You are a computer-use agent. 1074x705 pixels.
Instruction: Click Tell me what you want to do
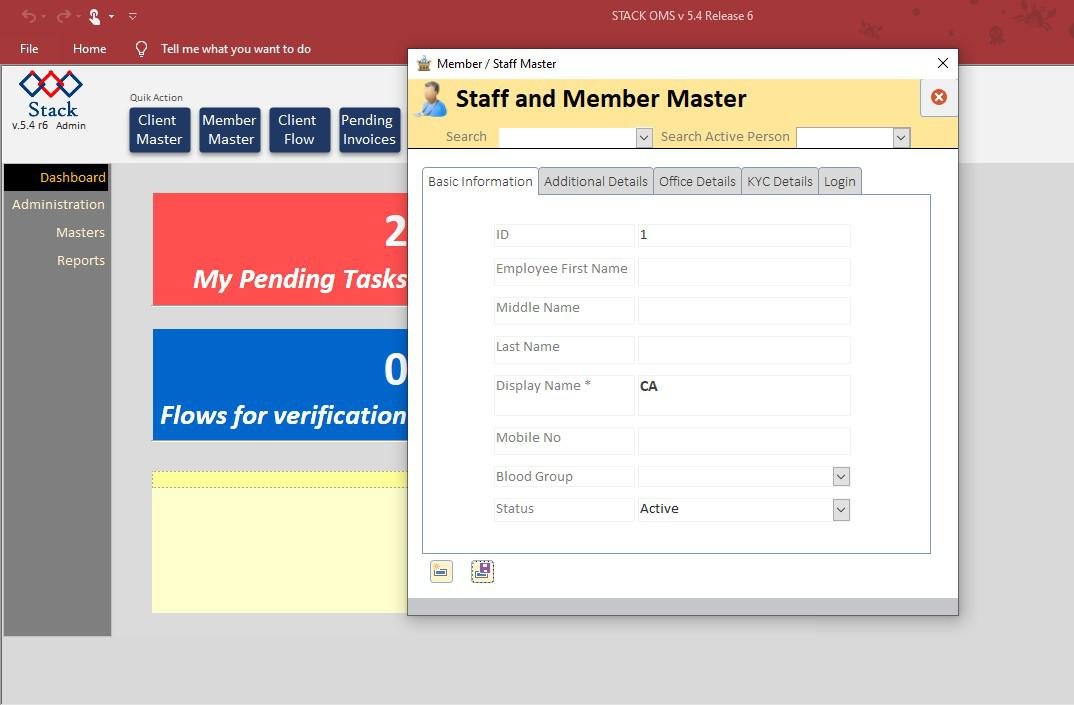click(x=236, y=49)
